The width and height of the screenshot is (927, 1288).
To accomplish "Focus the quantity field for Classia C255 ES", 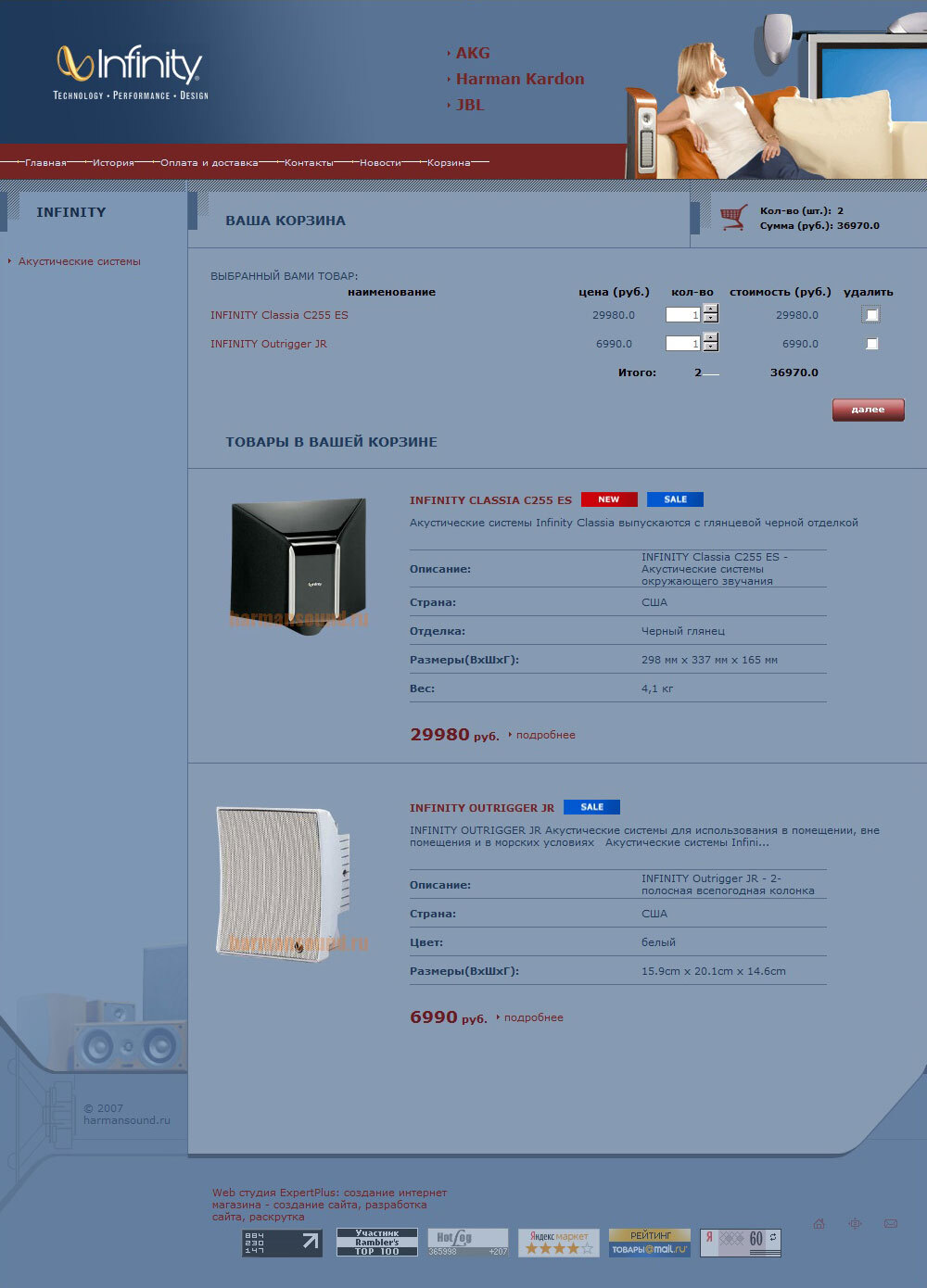I will pos(683,315).
